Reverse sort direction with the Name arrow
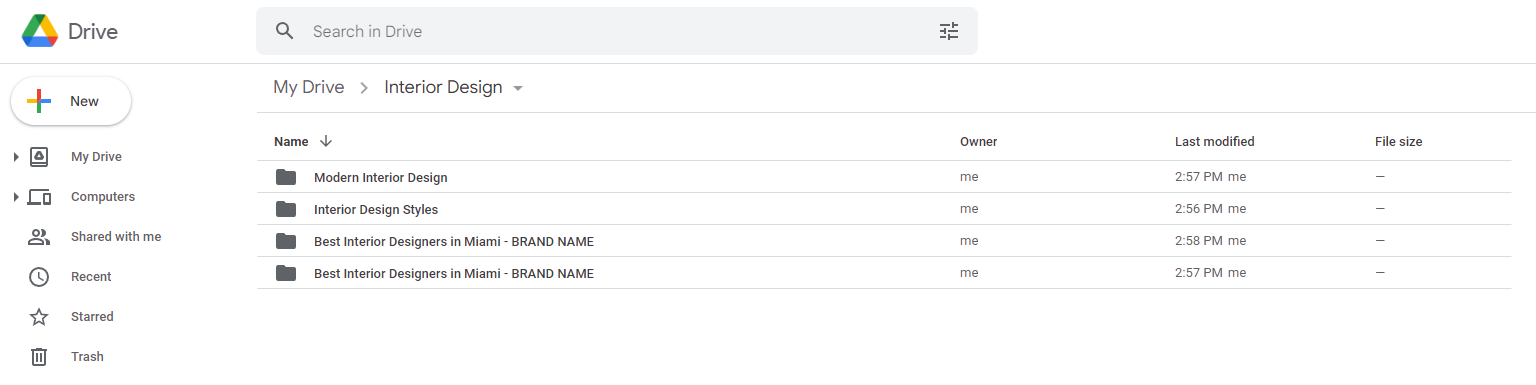 326,141
